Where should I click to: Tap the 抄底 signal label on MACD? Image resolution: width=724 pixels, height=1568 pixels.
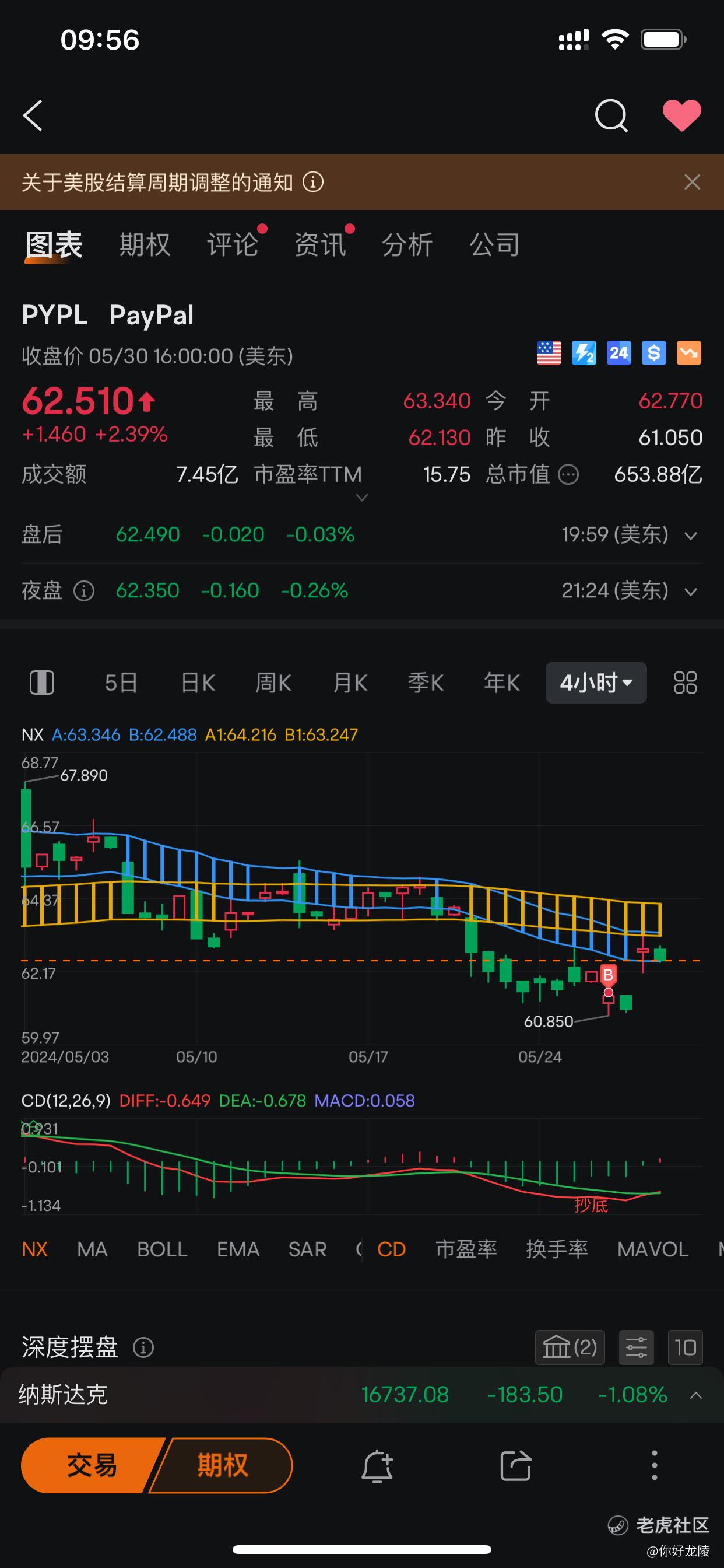591,1205
